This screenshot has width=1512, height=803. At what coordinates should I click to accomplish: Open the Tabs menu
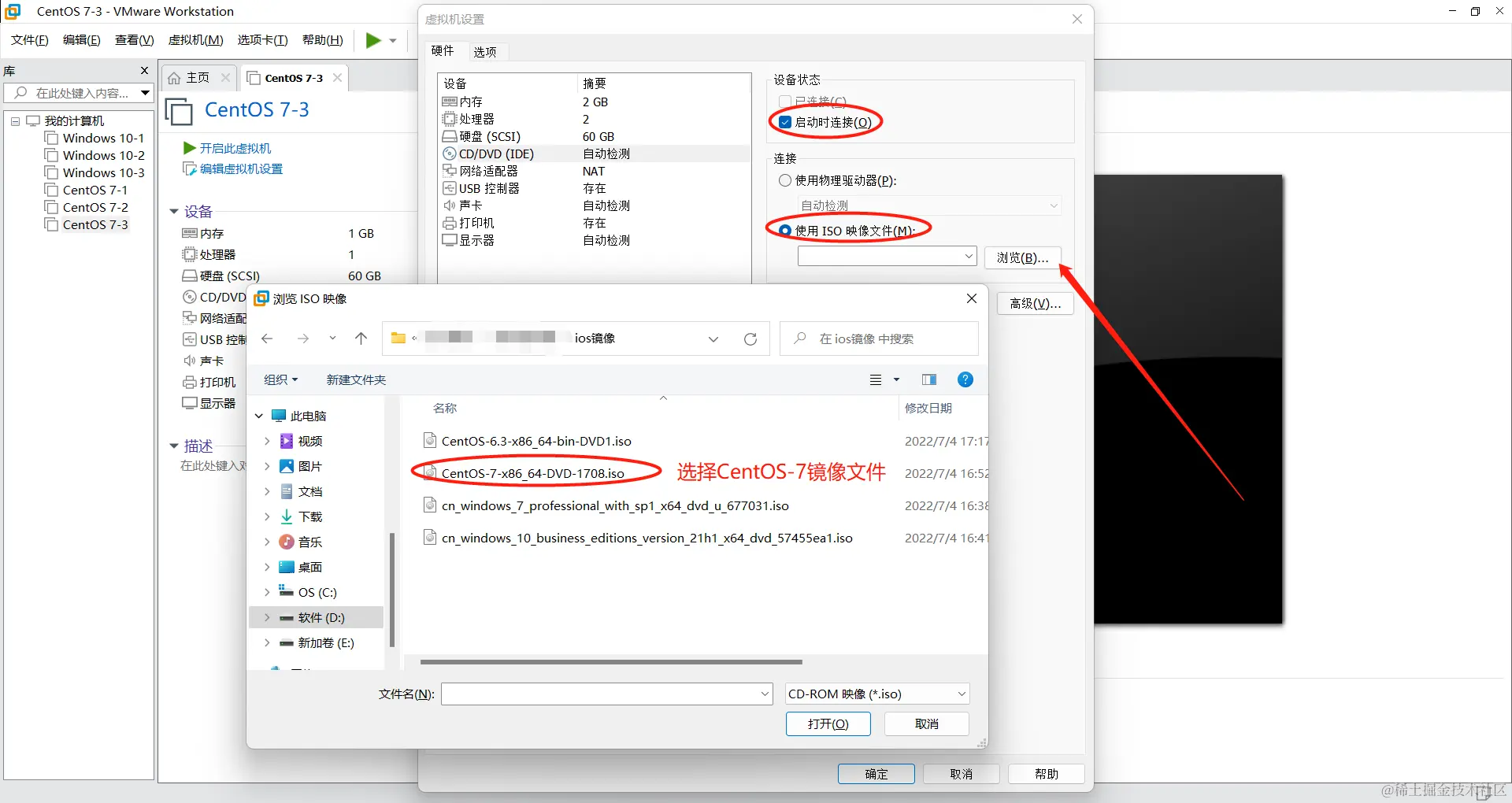pyautogui.click(x=263, y=40)
